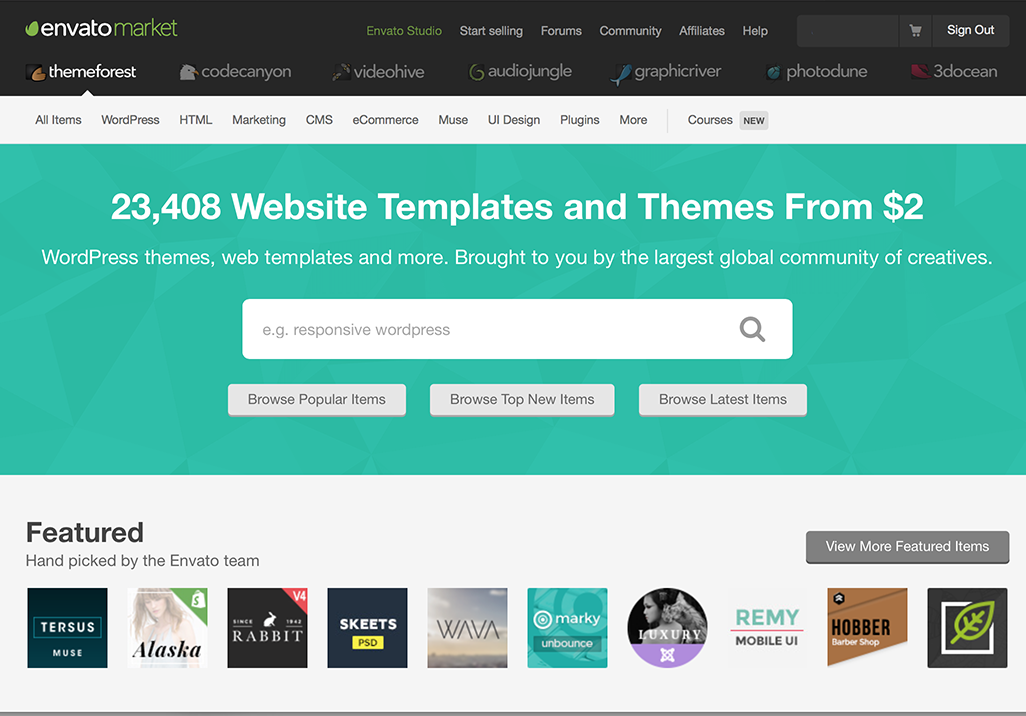1026x716 pixels.
Task: View the WAVA featured theme
Action: click(468, 628)
